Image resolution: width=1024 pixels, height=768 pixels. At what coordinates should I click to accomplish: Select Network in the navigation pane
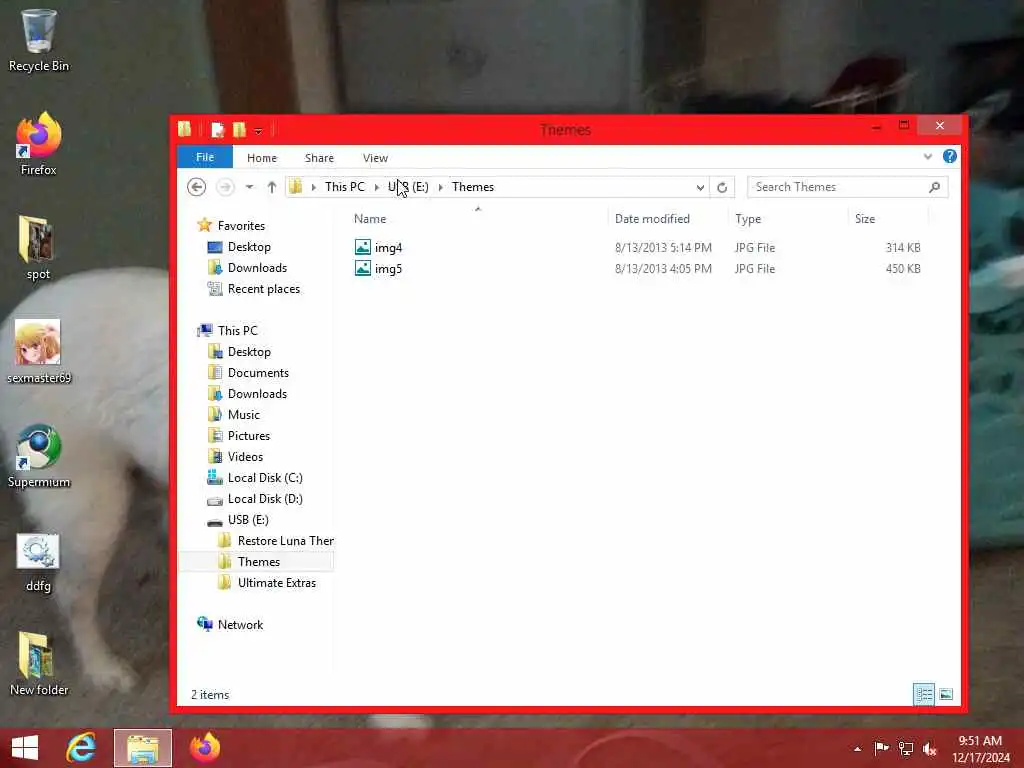coord(240,624)
